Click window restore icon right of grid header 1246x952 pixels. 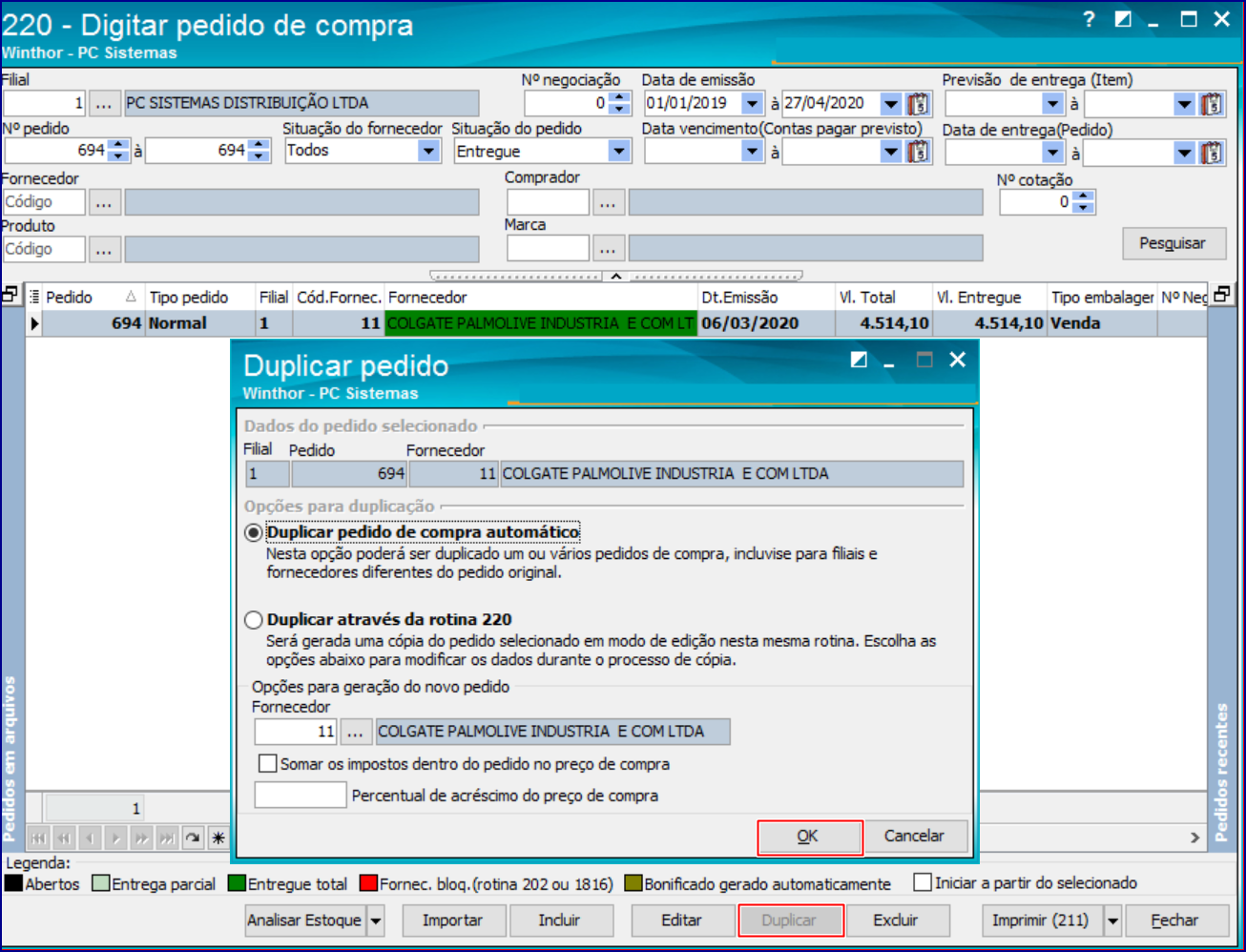[1221, 295]
